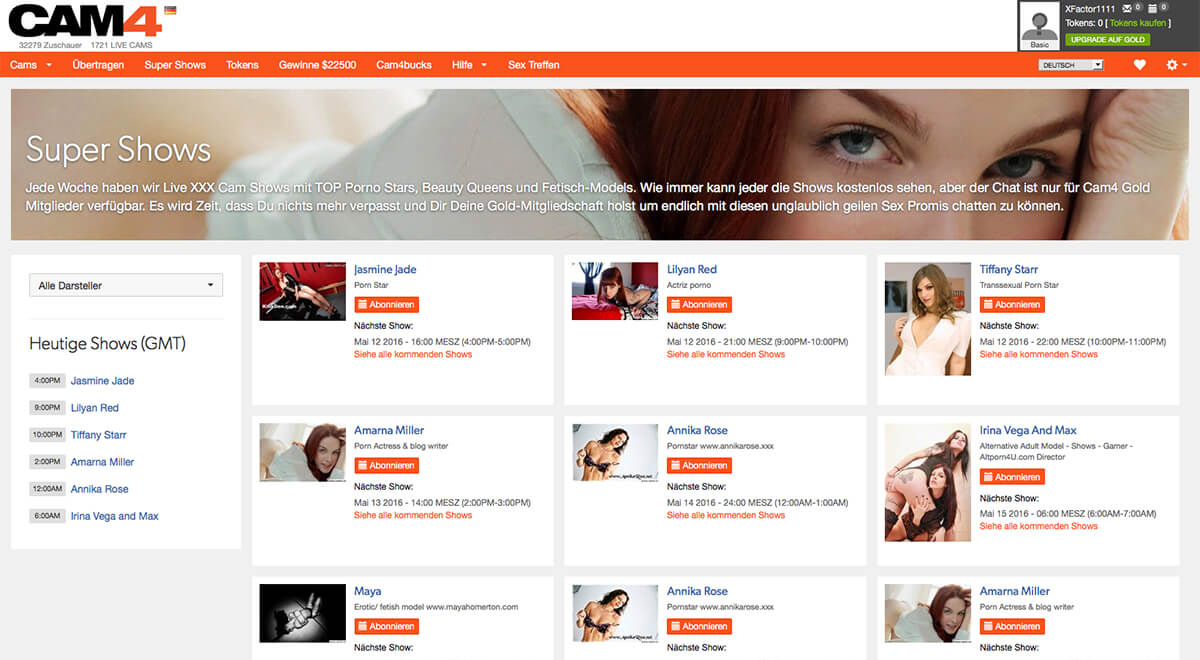The width and height of the screenshot is (1200, 660).
Task: Click the UPGRADE AUF GOLD button
Action: click(x=1107, y=40)
